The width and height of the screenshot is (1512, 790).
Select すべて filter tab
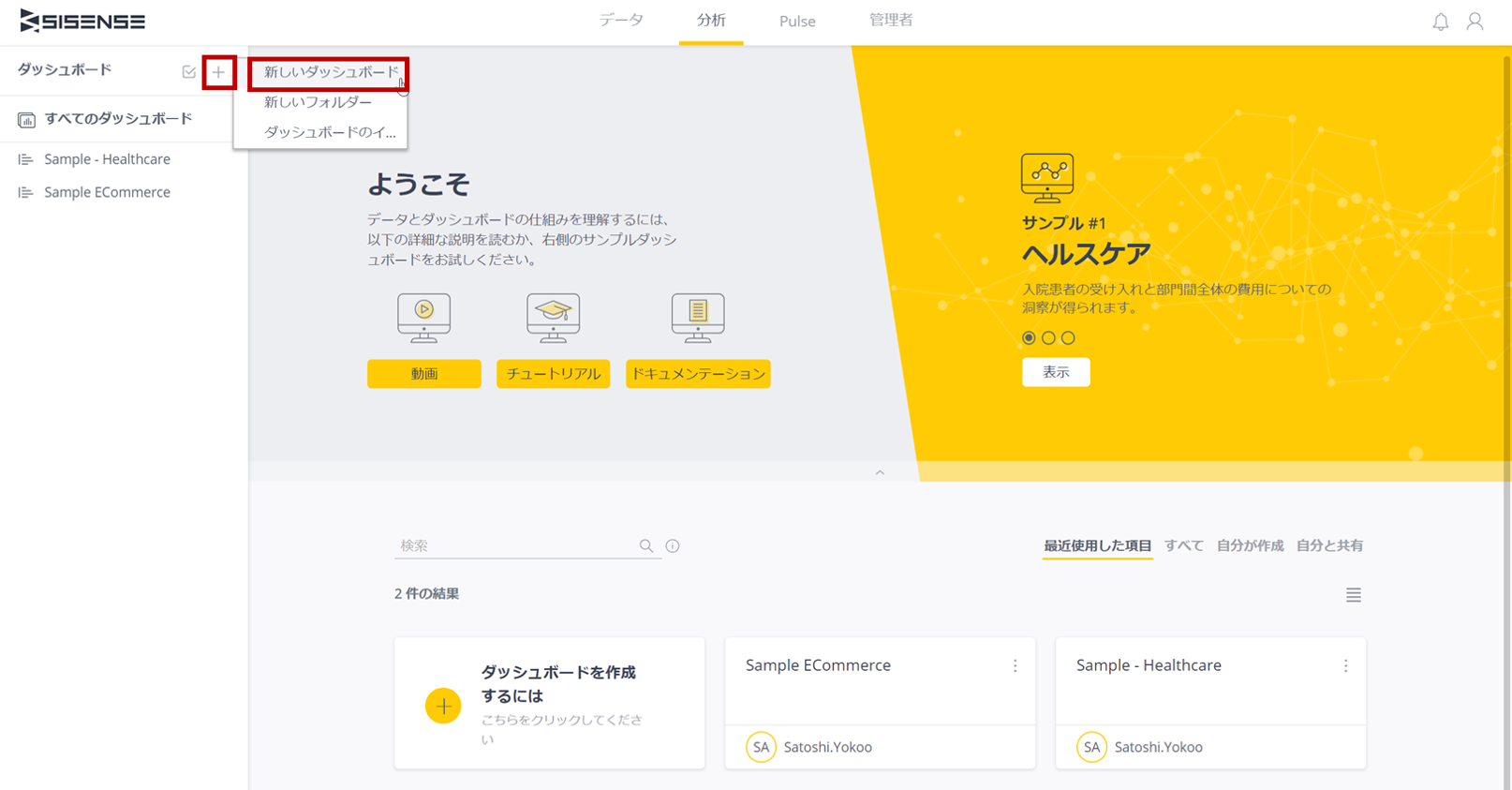[x=1184, y=545]
